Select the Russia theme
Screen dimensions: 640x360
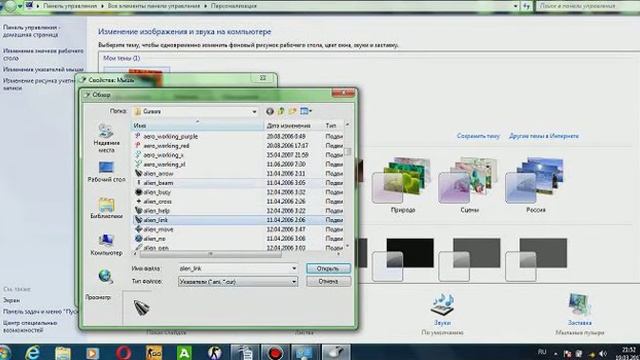coord(536,185)
